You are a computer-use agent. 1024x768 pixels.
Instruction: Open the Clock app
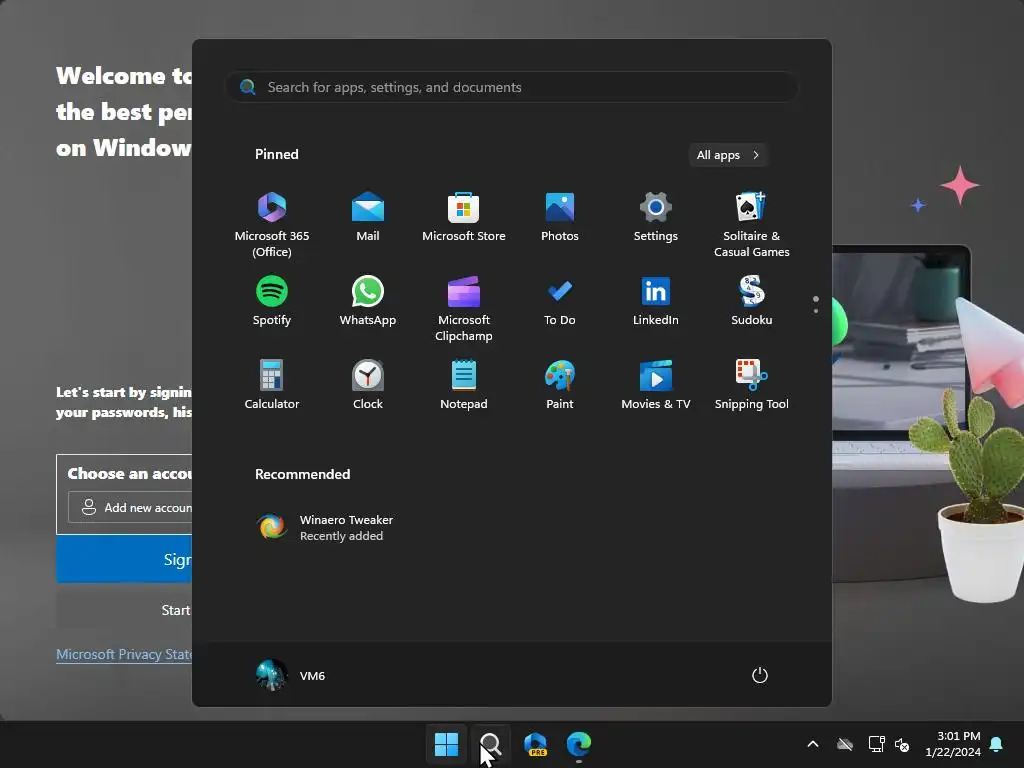tap(368, 385)
